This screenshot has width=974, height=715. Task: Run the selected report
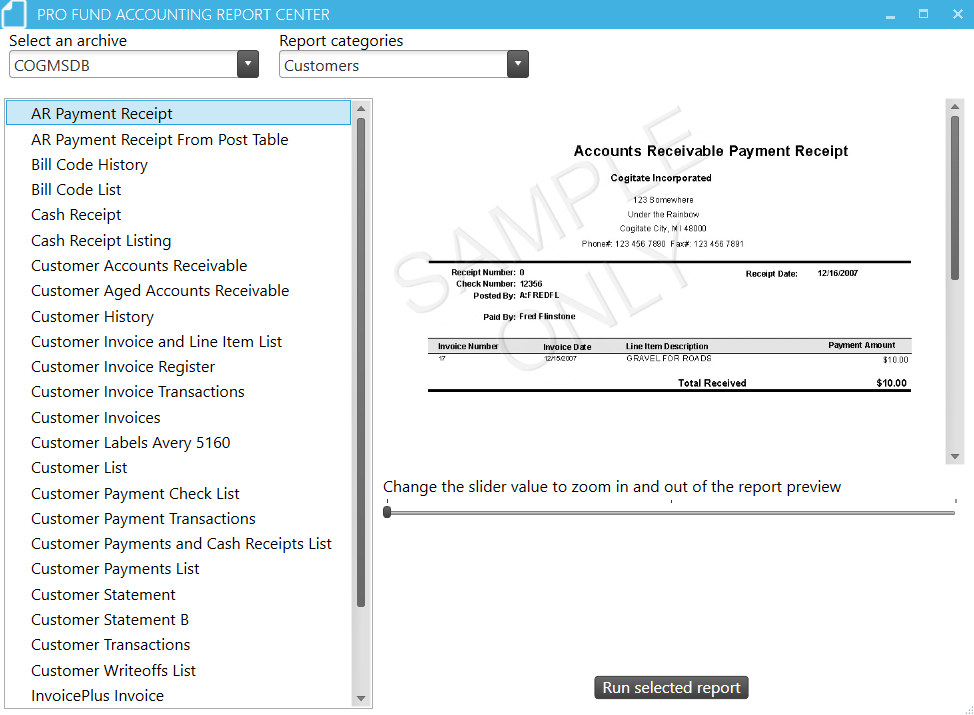671,688
